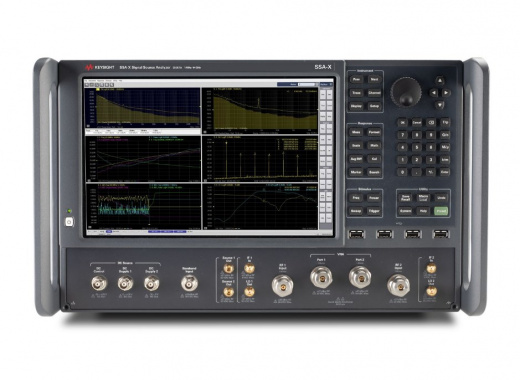Select the Meas key in Response group
The width and height of the screenshot is (520, 380).
coord(356,132)
